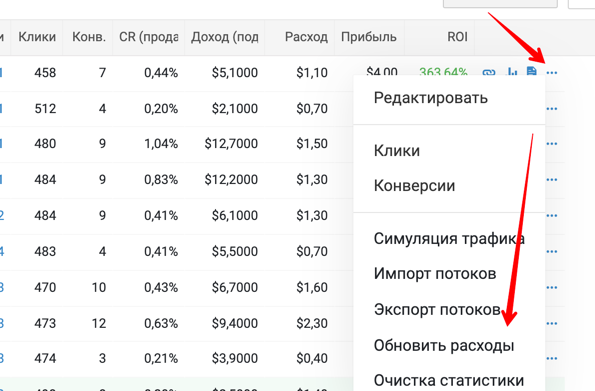The width and height of the screenshot is (595, 391).
Task: Sort table by Расход column header
Action: pos(306,37)
